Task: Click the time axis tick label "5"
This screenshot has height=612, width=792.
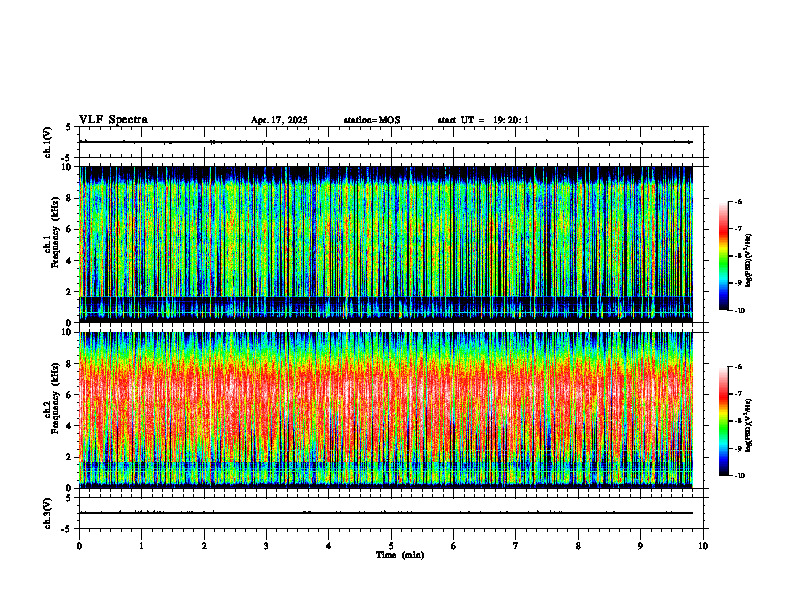Action: (x=391, y=546)
